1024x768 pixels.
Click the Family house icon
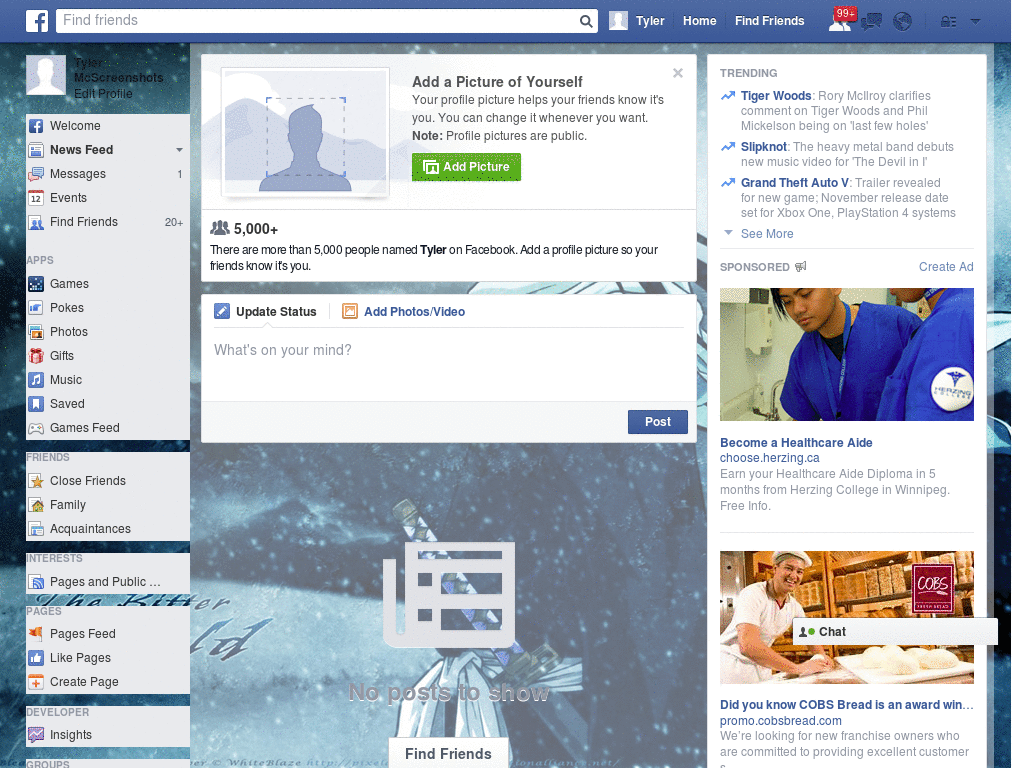(36, 505)
